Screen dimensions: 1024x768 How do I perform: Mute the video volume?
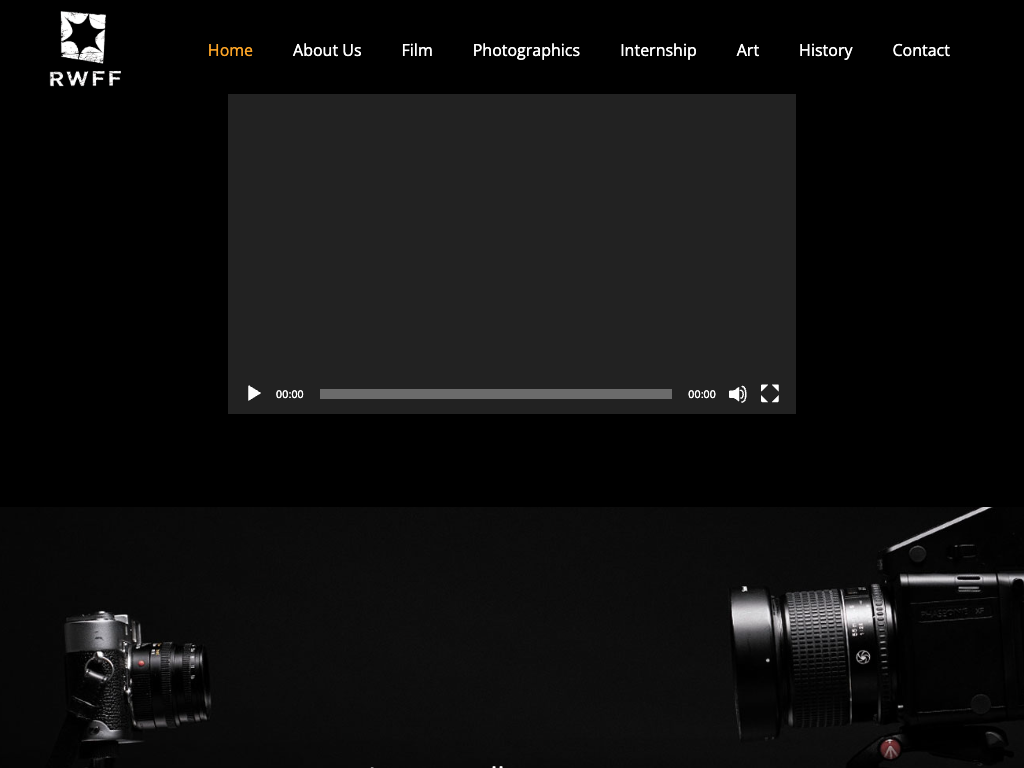(737, 394)
